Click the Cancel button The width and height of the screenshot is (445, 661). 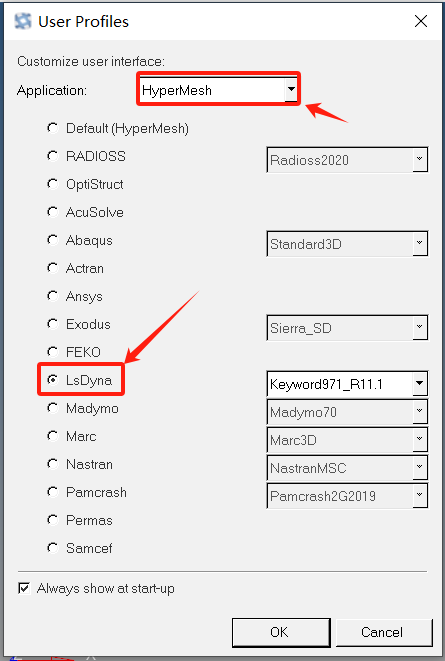pyautogui.click(x=384, y=632)
